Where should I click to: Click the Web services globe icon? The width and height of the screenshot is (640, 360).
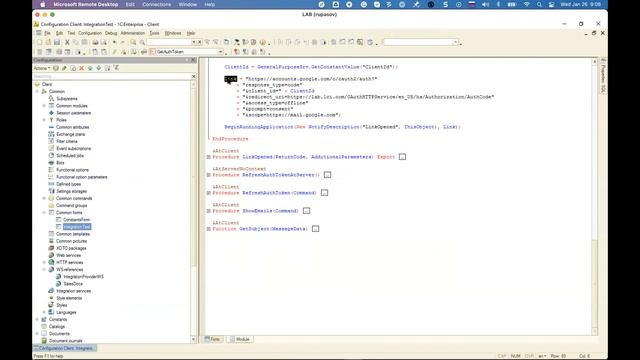point(51,255)
